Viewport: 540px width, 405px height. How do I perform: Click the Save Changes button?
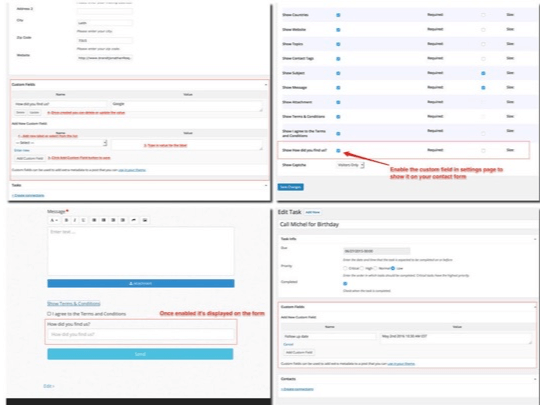tap(291, 187)
